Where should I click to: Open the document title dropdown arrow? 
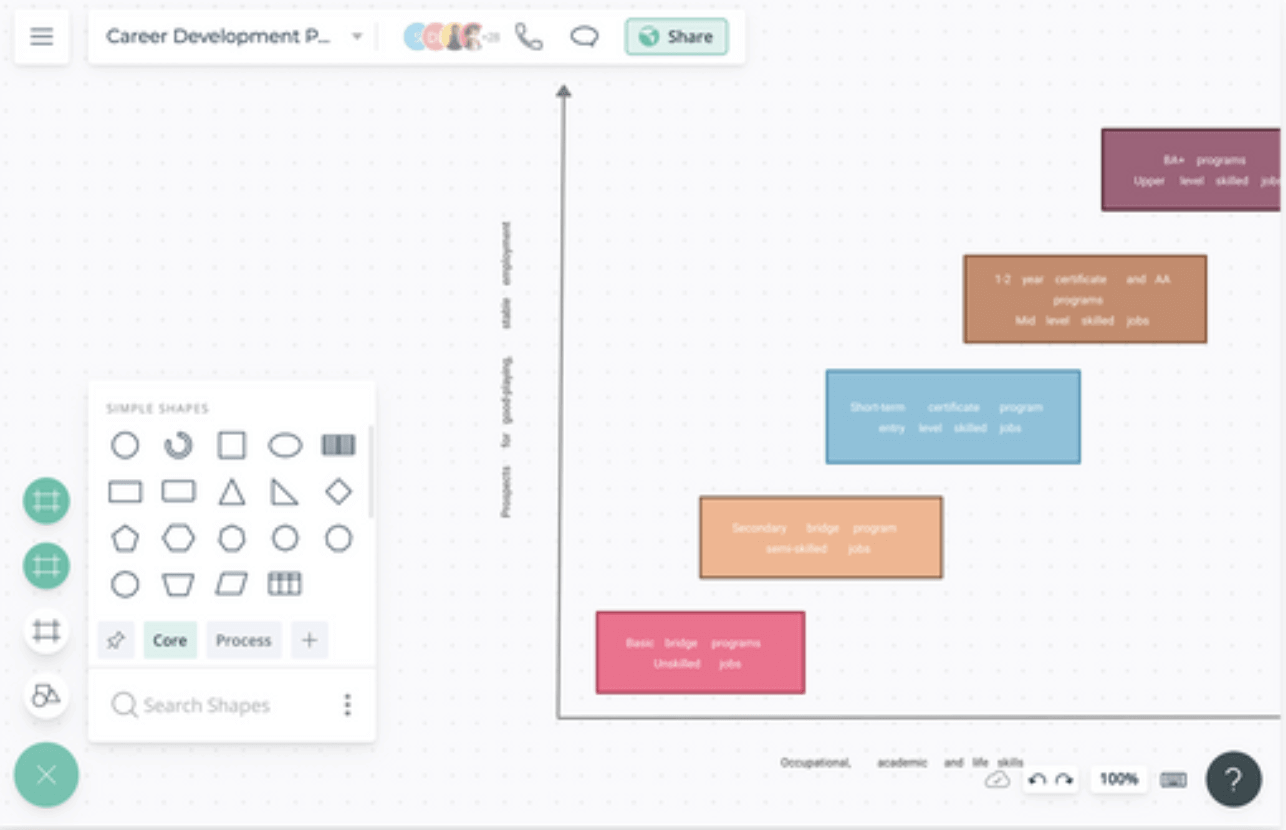tap(357, 36)
